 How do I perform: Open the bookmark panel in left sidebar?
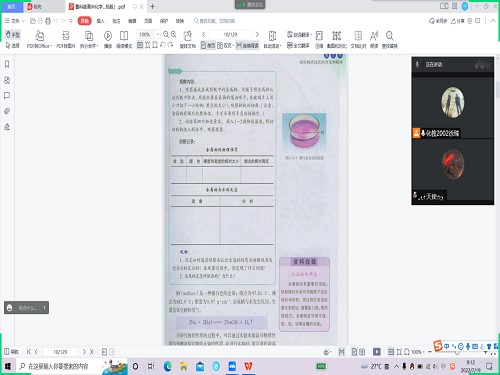point(7,64)
